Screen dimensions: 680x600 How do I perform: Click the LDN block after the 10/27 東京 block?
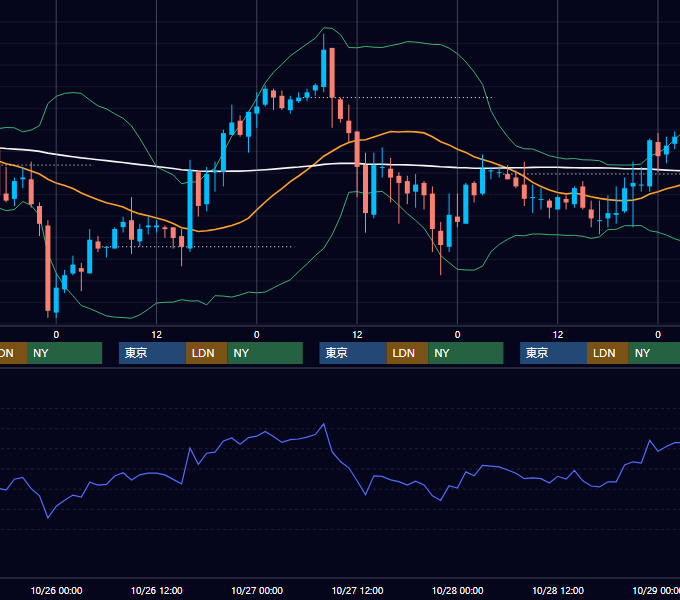point(407,353)
